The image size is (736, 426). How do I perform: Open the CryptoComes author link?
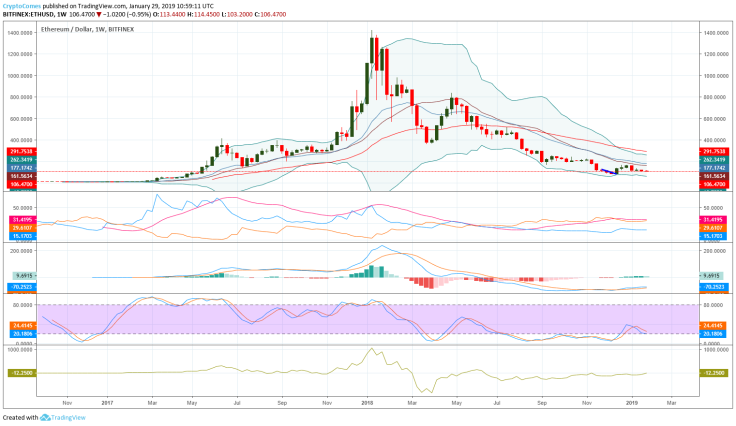tap(22, 6)
